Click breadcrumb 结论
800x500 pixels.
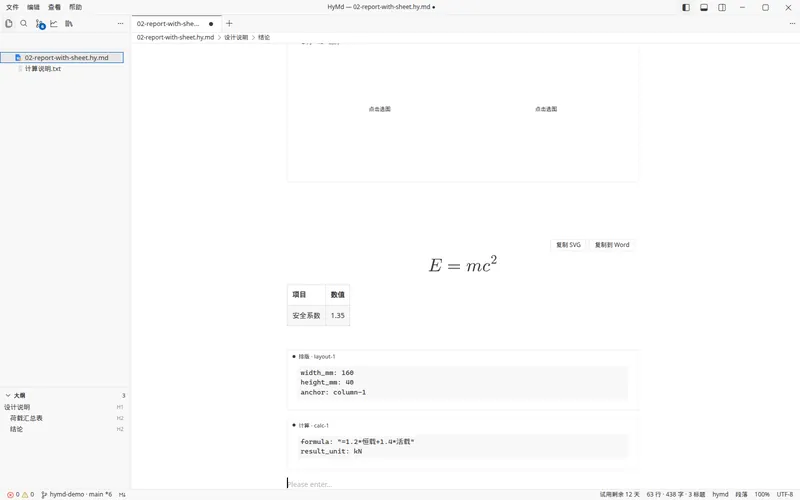pos(264,37)
